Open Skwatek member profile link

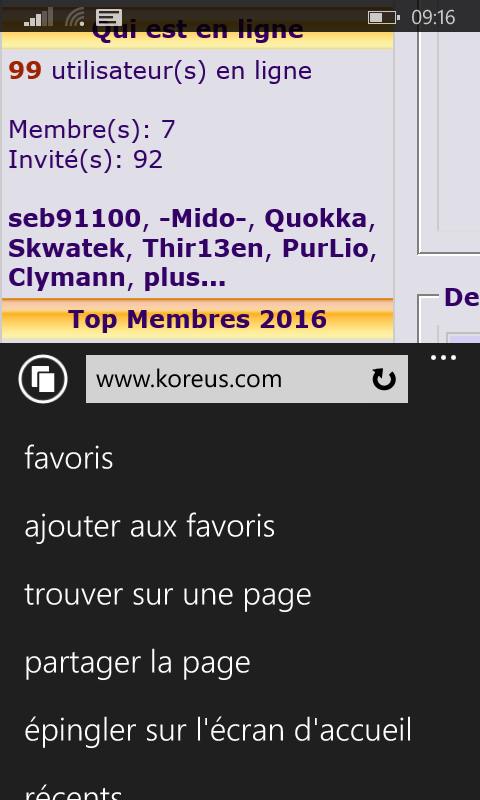click(x=66, y=248)
